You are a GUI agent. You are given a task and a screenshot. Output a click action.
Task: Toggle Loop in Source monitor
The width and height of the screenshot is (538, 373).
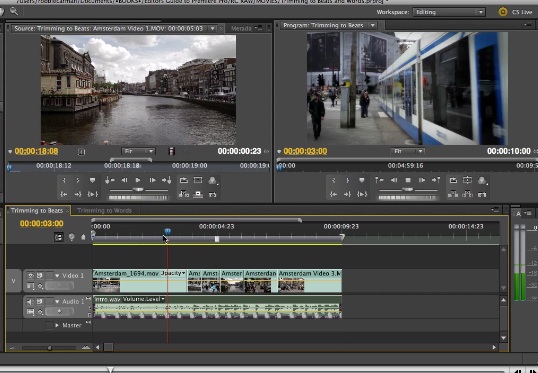click(184, 180)
